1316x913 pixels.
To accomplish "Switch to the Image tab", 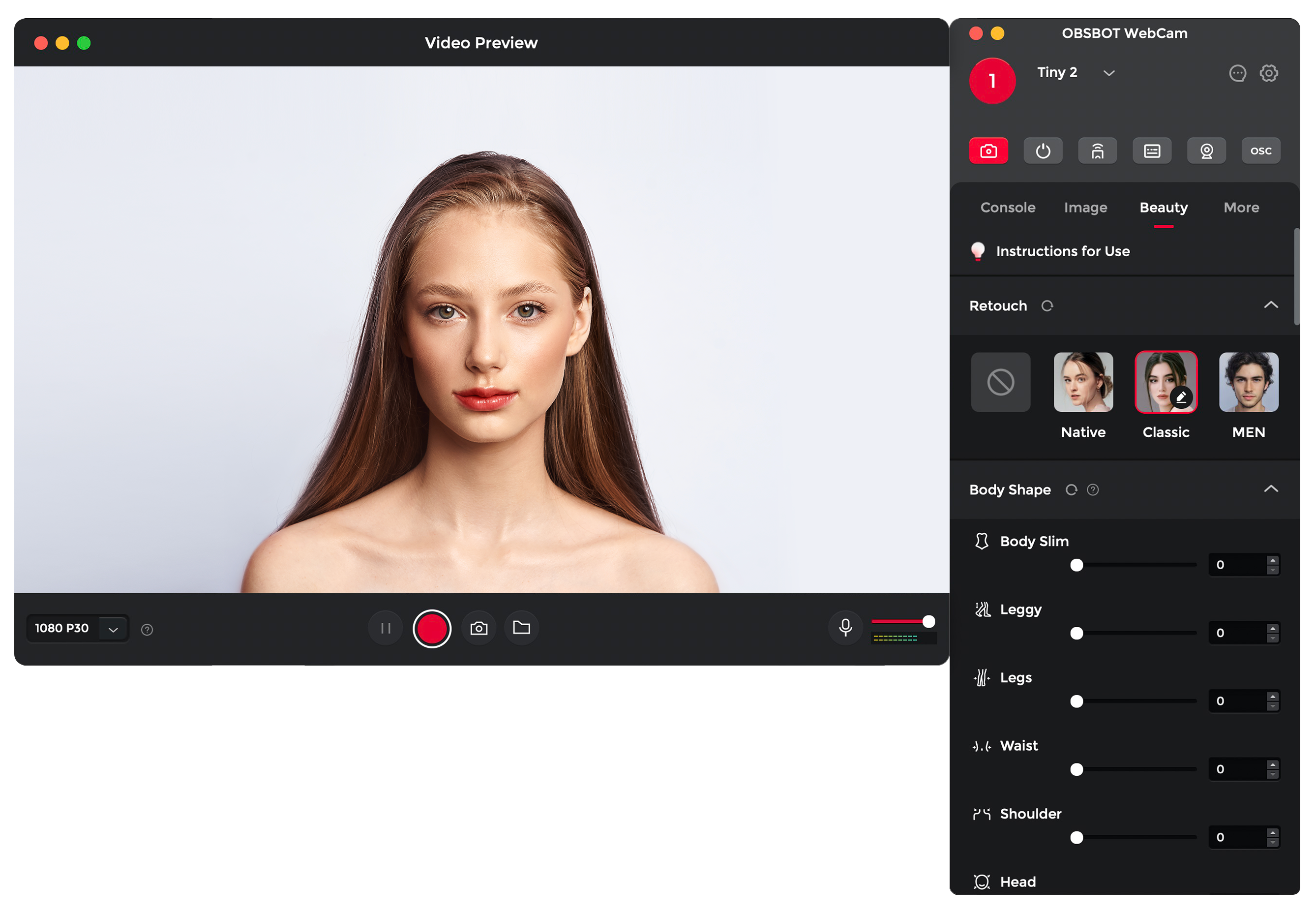I will [x=1085, y=208].
